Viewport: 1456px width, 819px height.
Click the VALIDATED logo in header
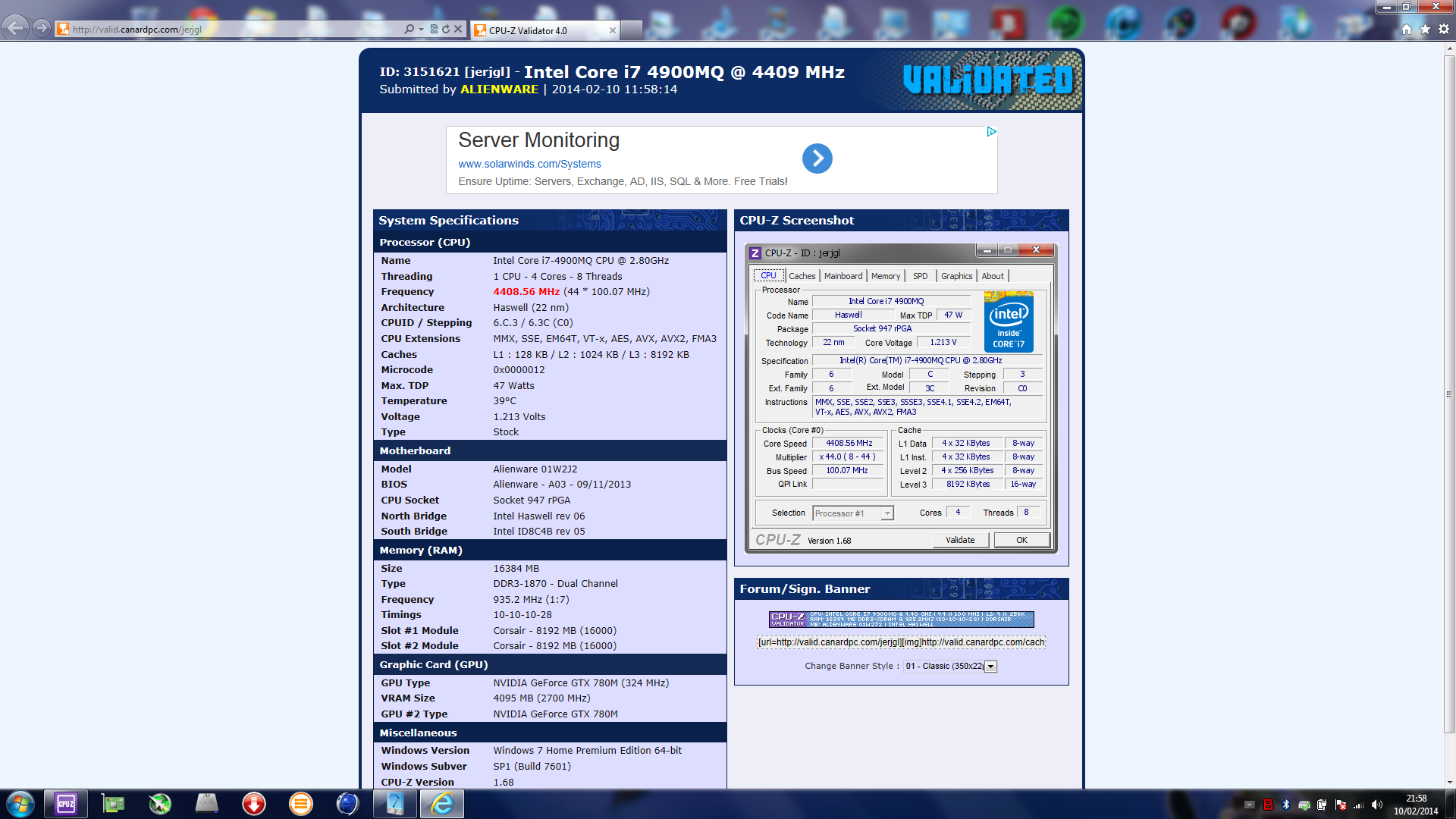(987, 80)
